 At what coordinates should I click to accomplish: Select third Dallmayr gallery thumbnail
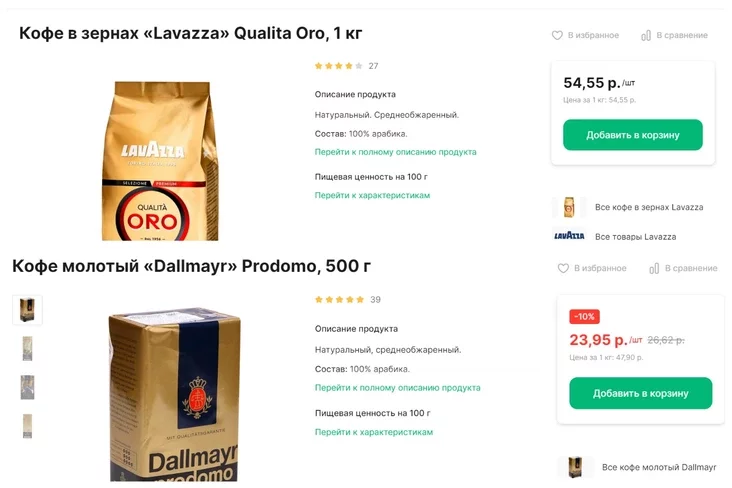tap(28, 387)
